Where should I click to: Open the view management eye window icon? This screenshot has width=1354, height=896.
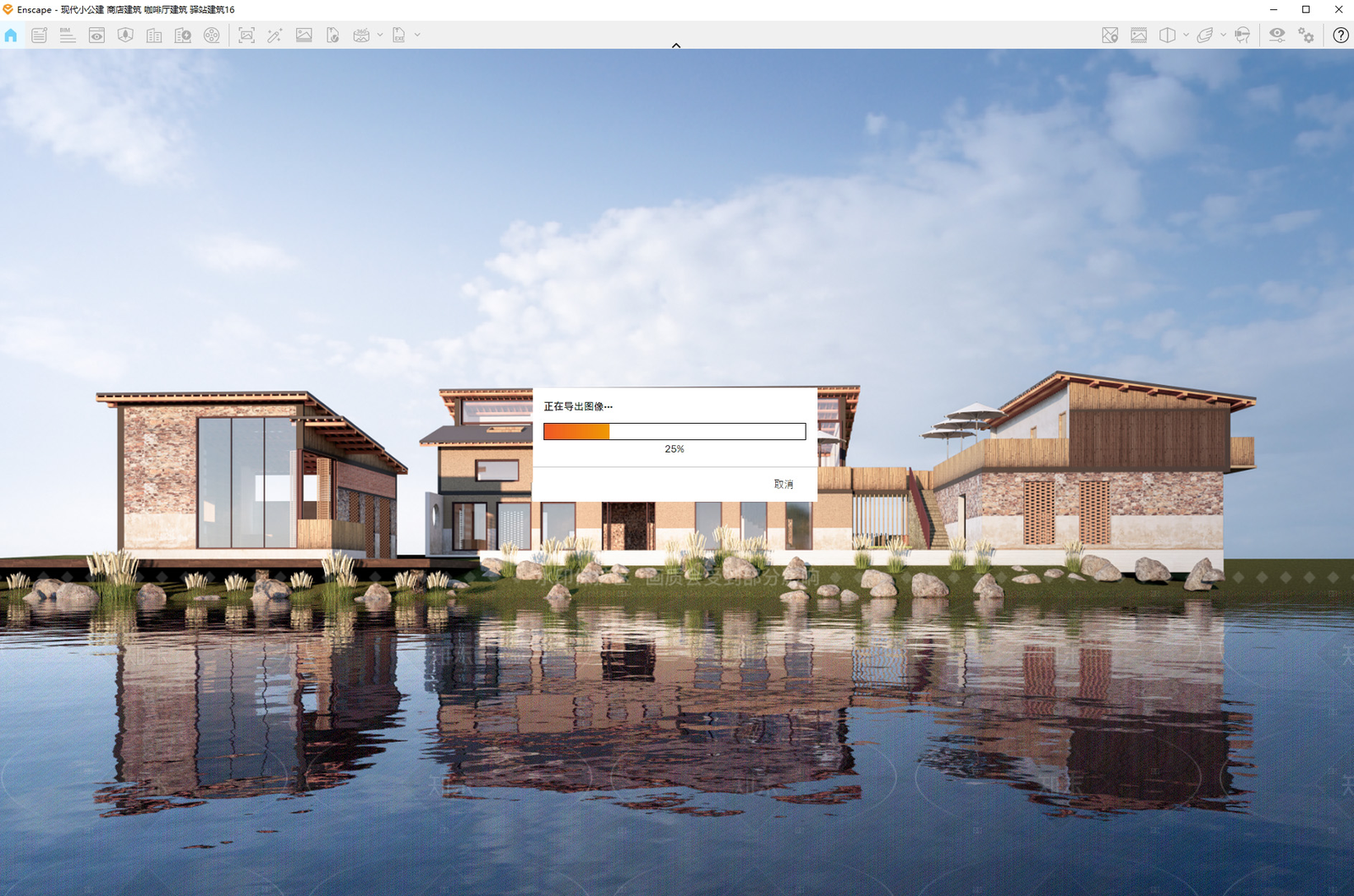click(x=96, y=36)
